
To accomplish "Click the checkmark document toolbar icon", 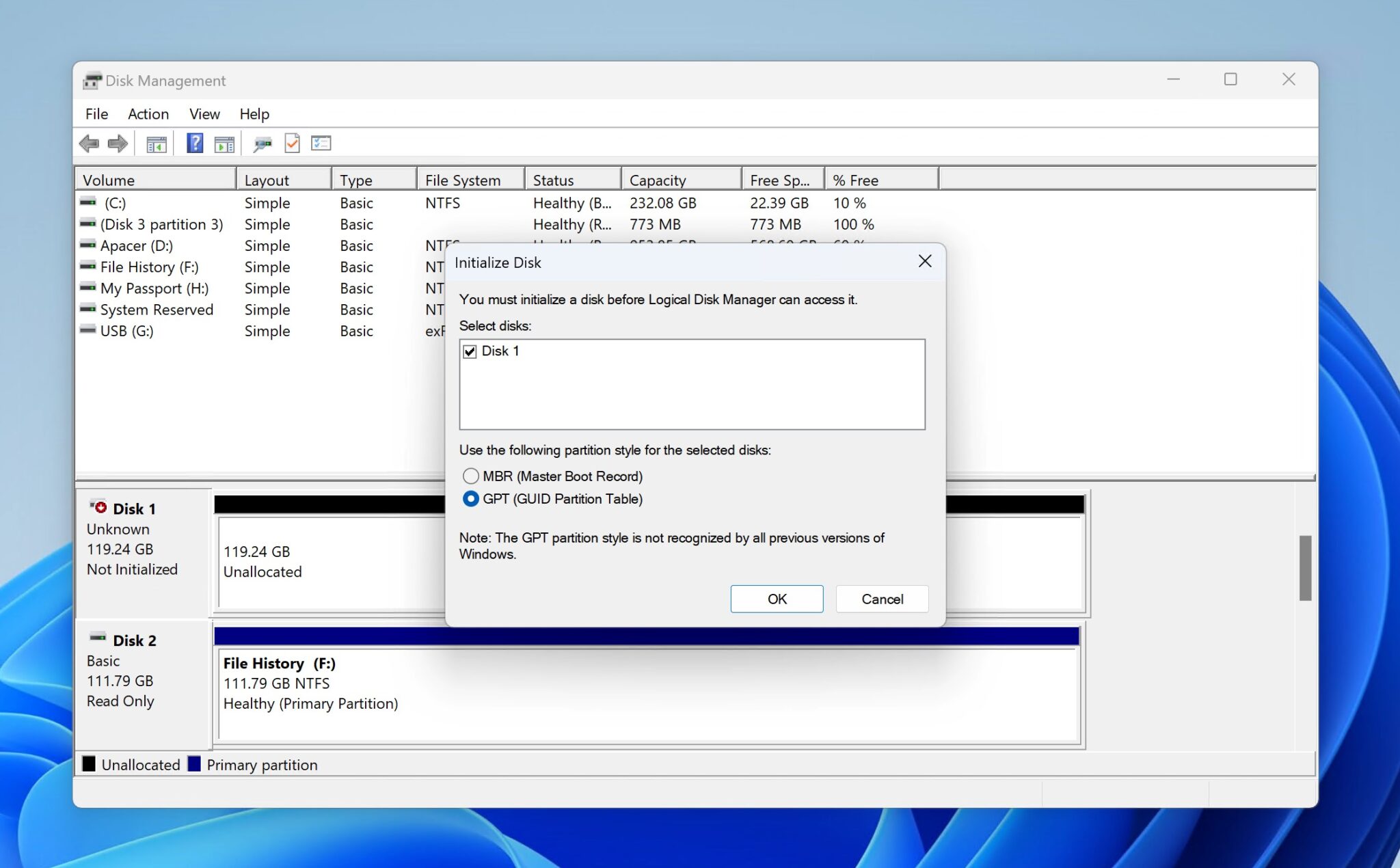I will (293, 143).
